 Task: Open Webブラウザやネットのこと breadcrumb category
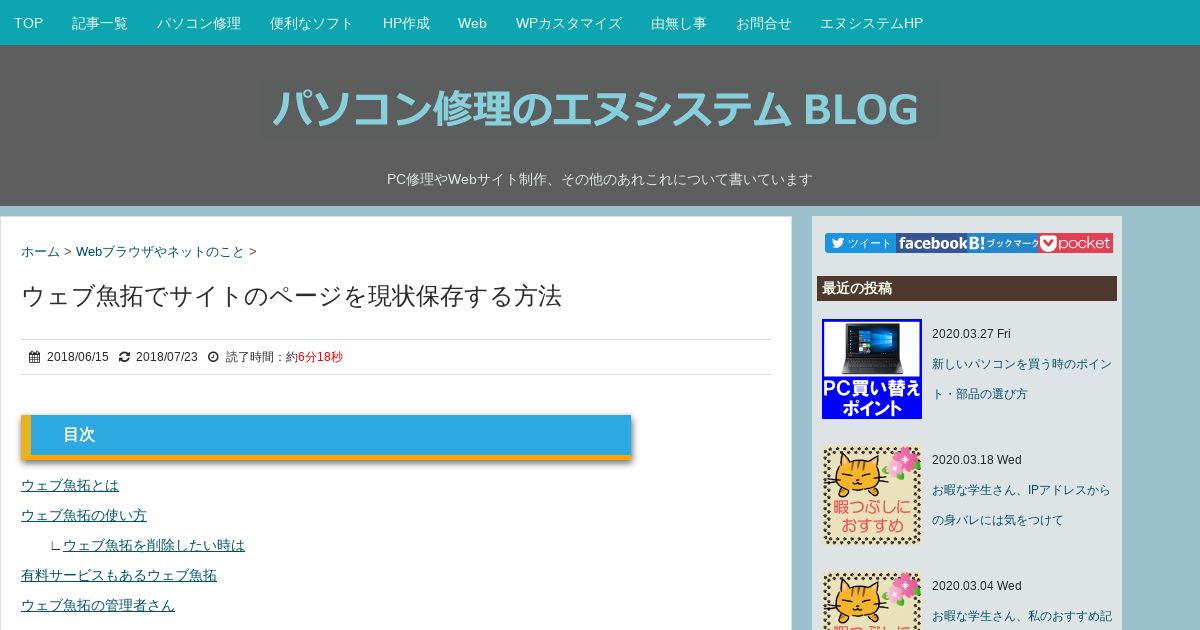click(x=160, y=252)
